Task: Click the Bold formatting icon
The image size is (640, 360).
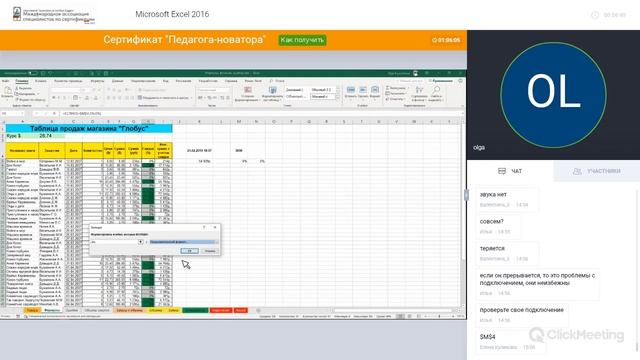Action: click(x=53, y=98)
